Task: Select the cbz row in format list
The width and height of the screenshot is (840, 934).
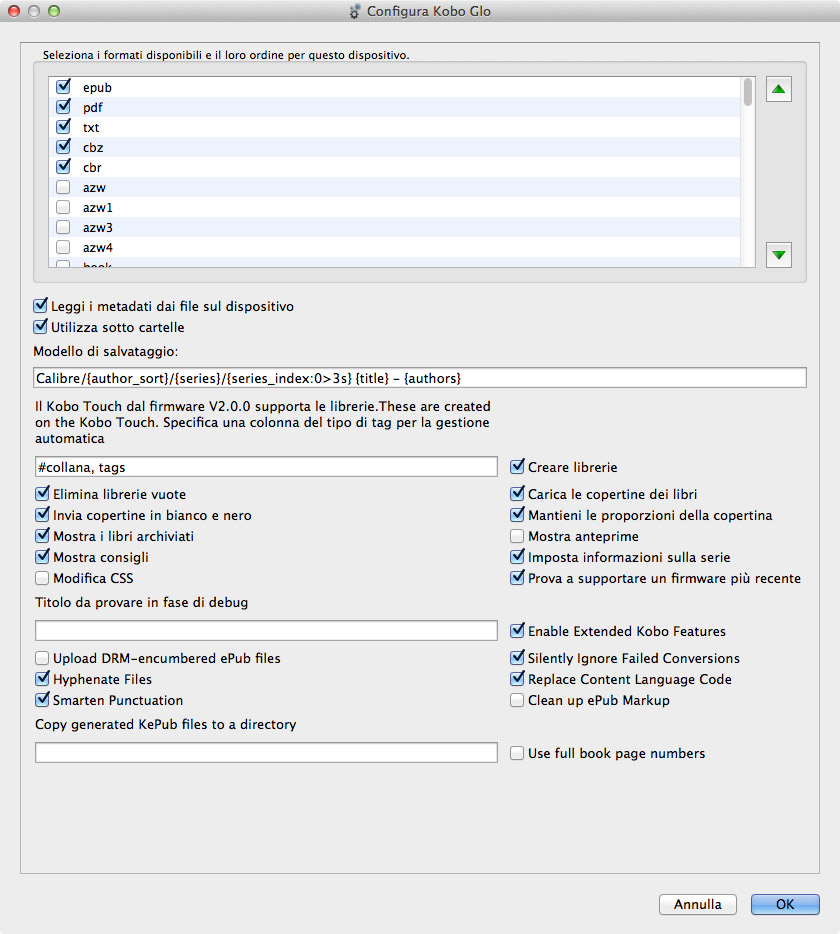Action: [x=394, y=147]
